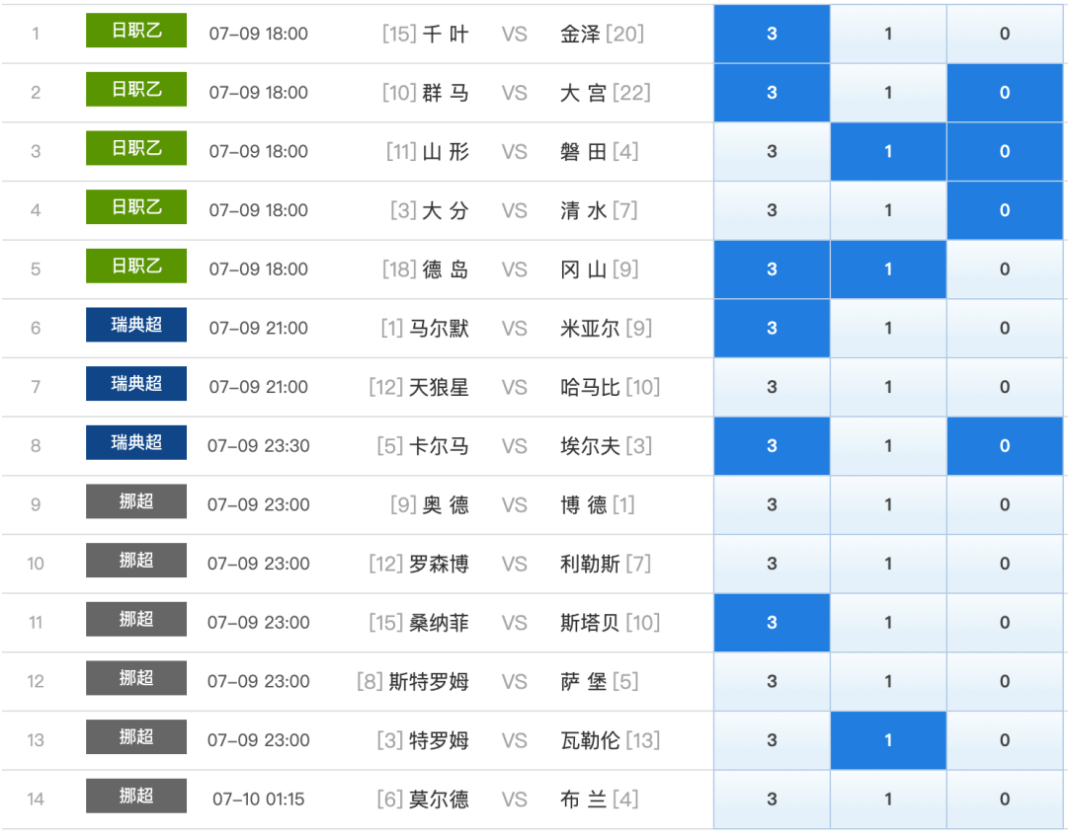
Task: Select 3 for 莫尔德 vs 布兰
Action: (x=772, y=800)
